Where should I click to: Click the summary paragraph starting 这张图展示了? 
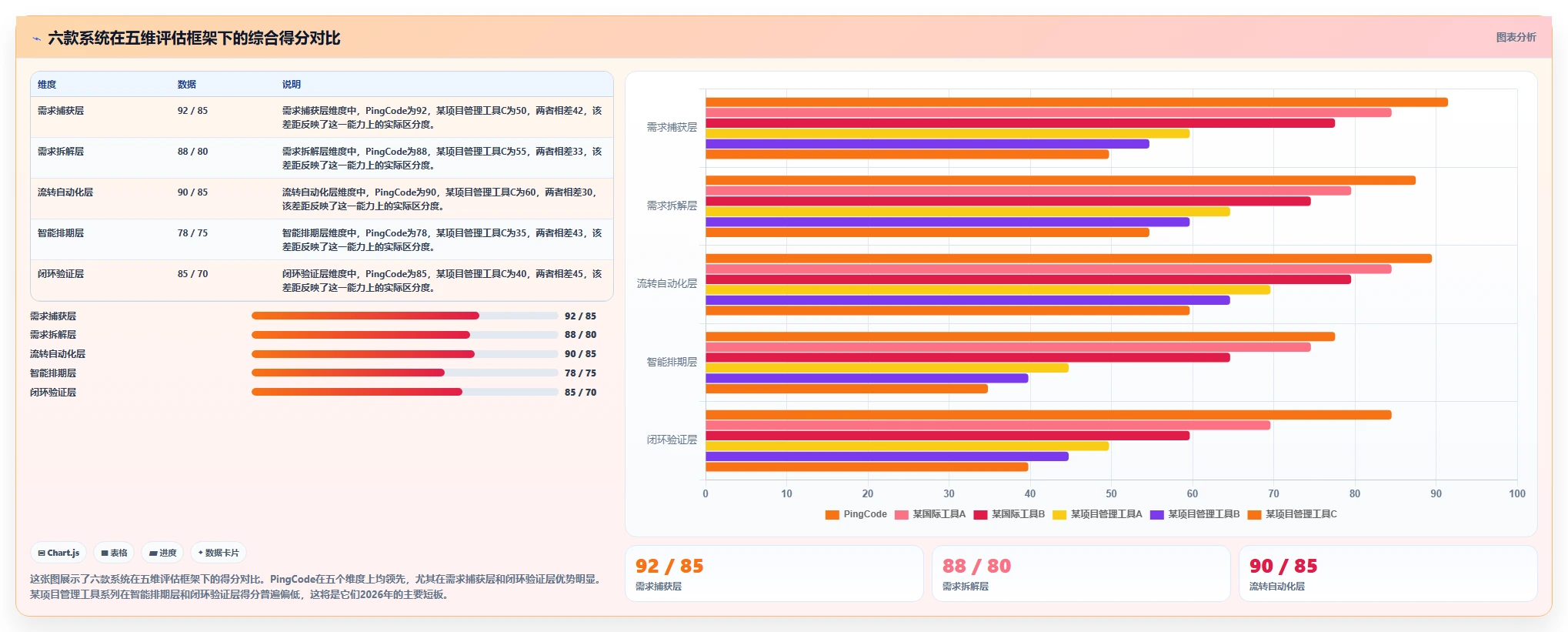tap(316, 587)
